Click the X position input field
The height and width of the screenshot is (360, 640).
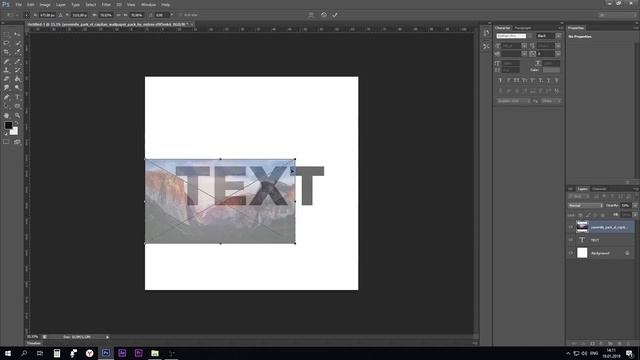48,15
